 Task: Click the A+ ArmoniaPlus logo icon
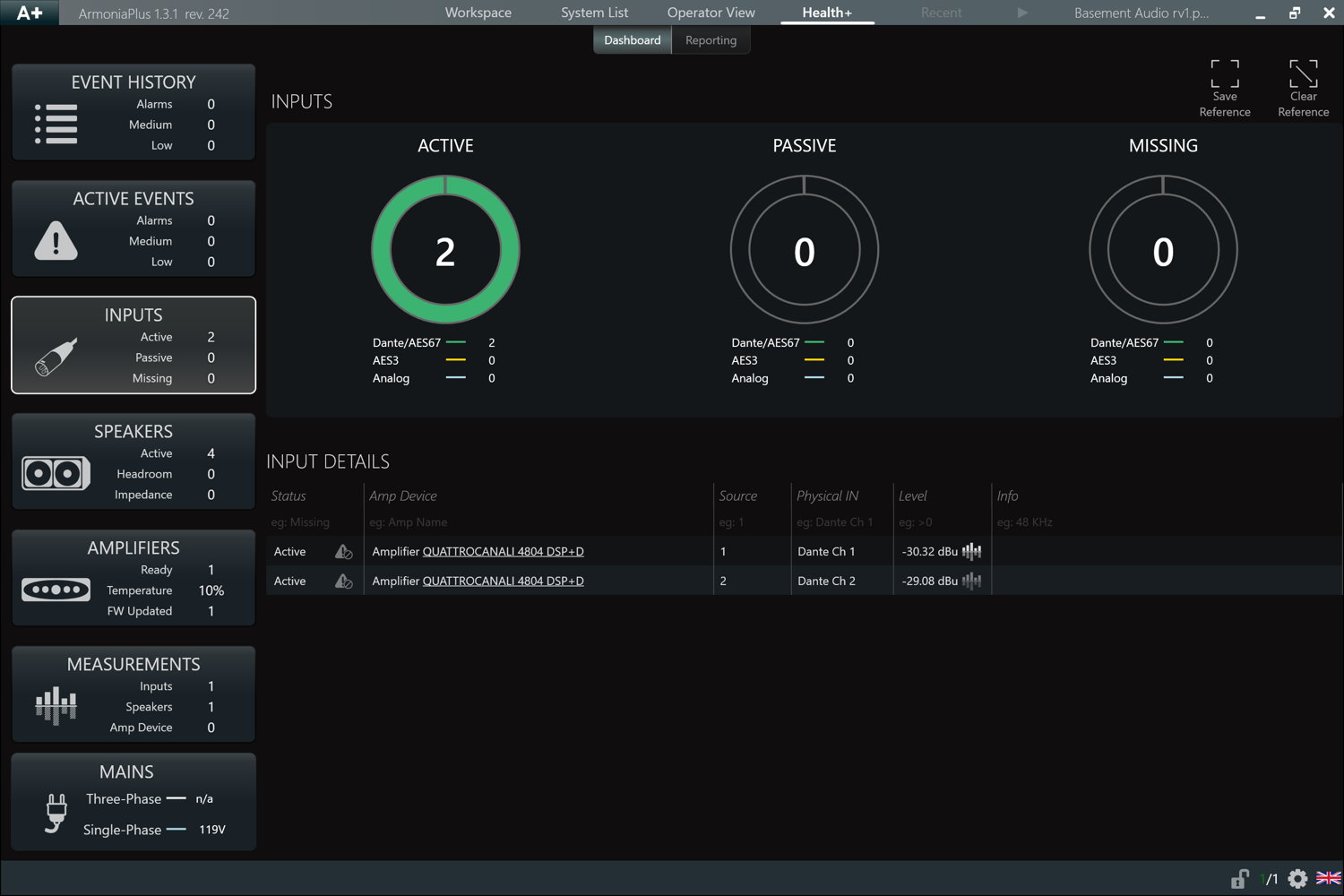[x=30, y=13]
